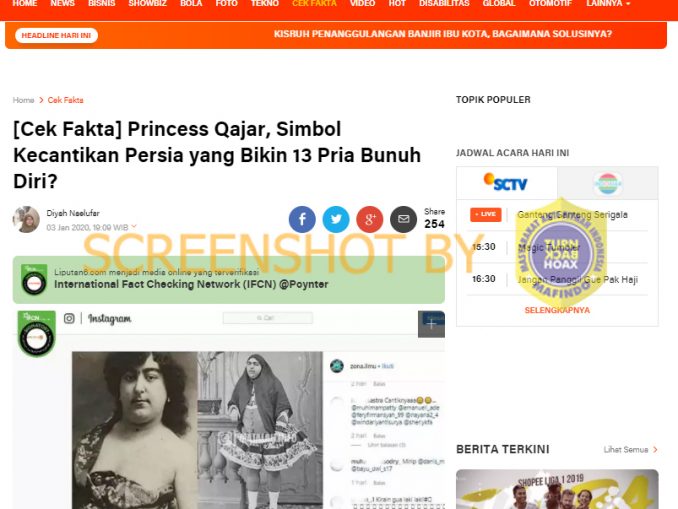The height and width of the screenshot is (509, 678).
Task: Click the Cek Fakta breadcrumb link
Action: tap(65, 100)
